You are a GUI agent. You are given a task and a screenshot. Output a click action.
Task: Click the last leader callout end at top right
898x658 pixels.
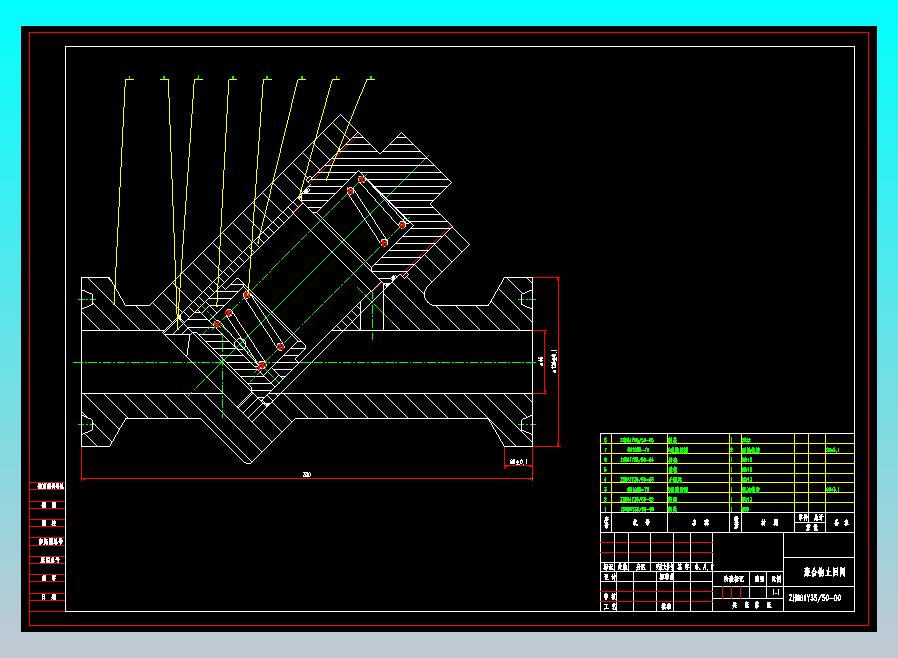click(x=370, y=77)
